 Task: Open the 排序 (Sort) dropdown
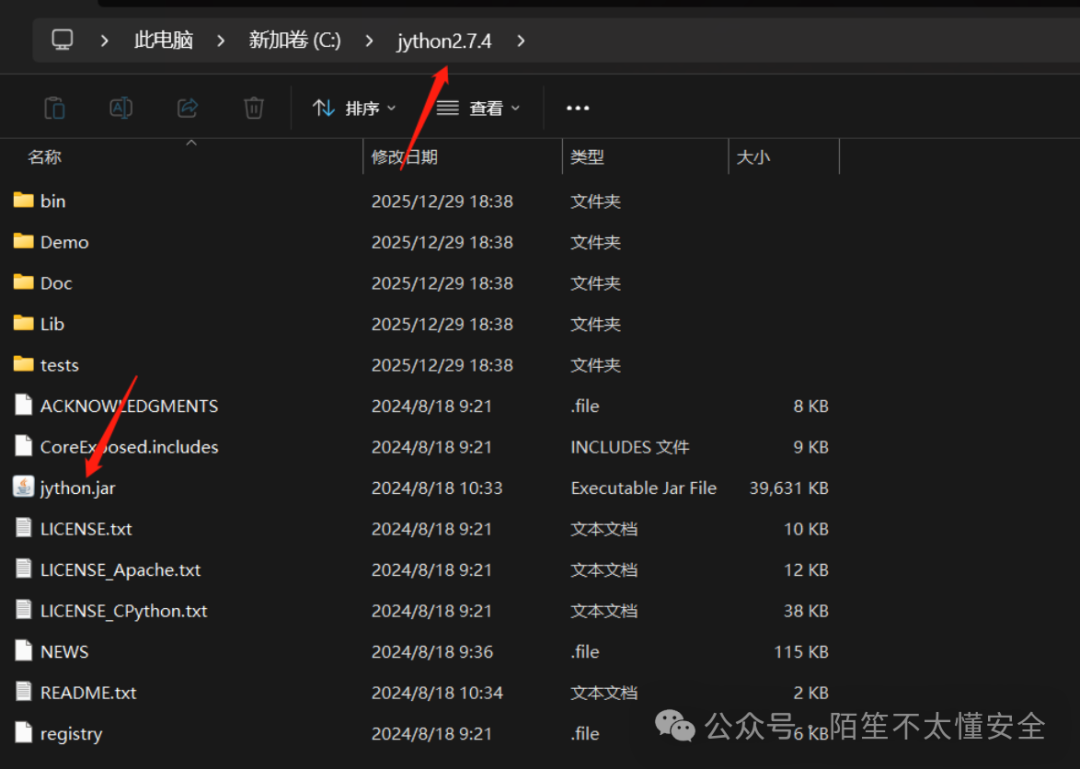[x=355, y=107]
